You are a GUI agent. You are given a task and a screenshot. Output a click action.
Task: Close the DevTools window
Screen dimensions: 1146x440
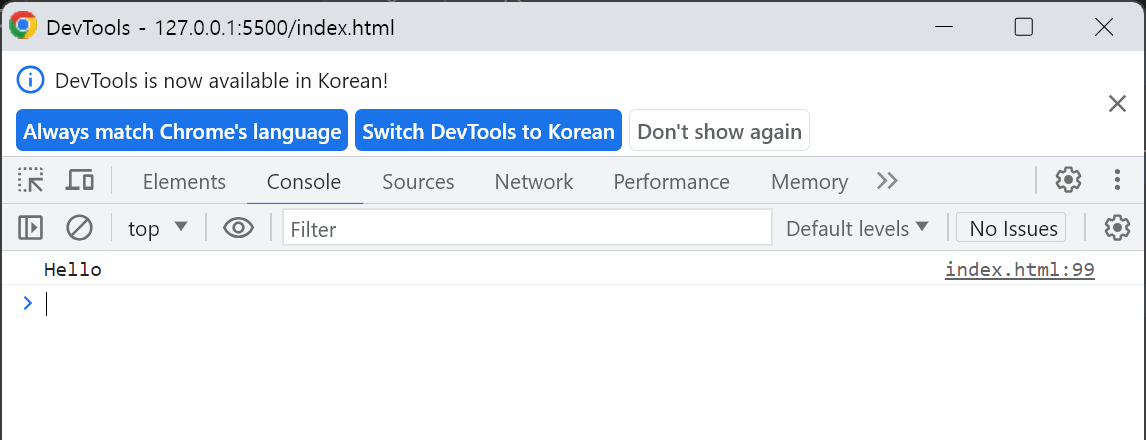click(1104, 27)
